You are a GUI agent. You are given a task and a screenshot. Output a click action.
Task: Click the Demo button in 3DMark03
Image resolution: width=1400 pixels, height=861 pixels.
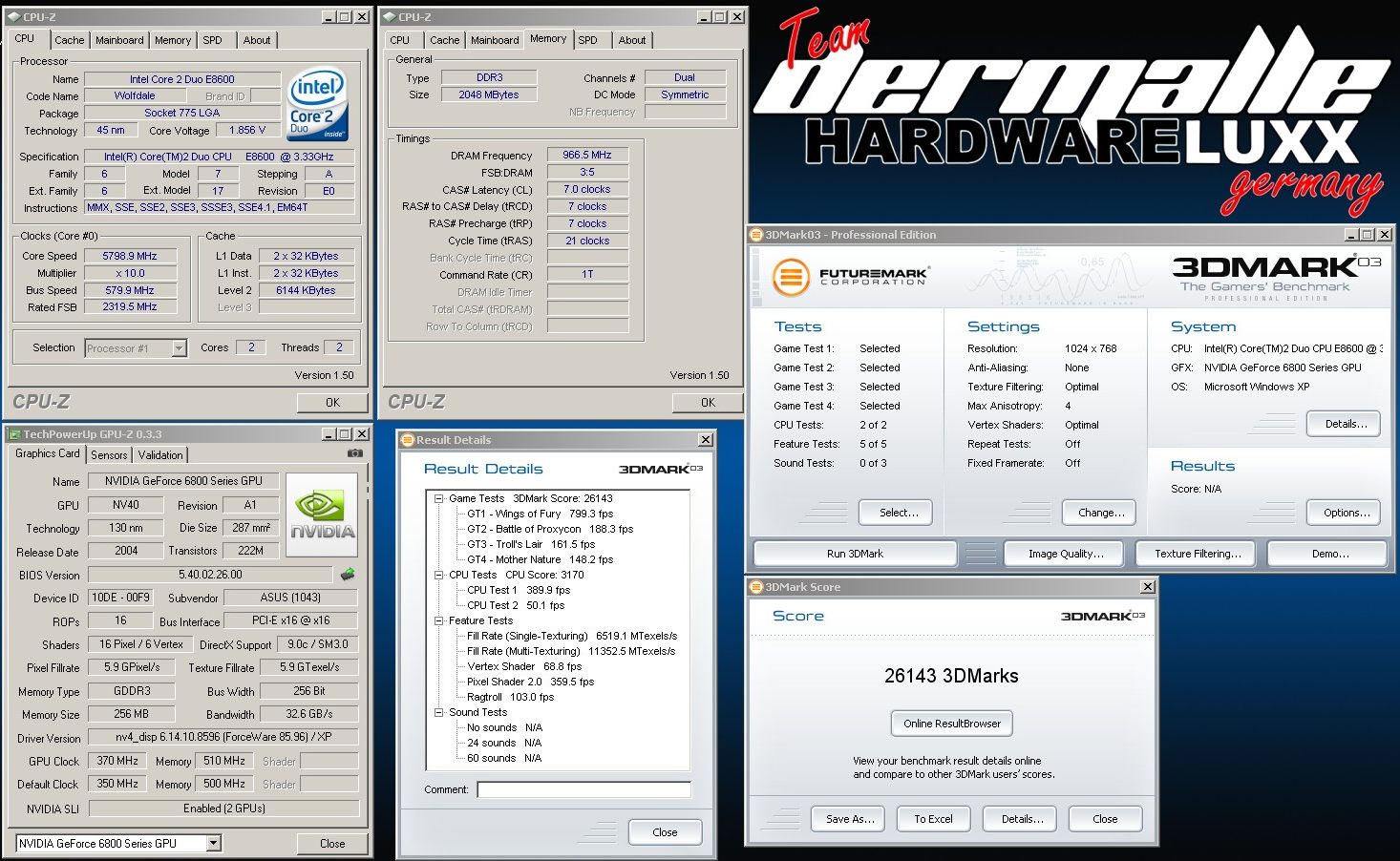pyautogui.click(x=1329, y=554)
